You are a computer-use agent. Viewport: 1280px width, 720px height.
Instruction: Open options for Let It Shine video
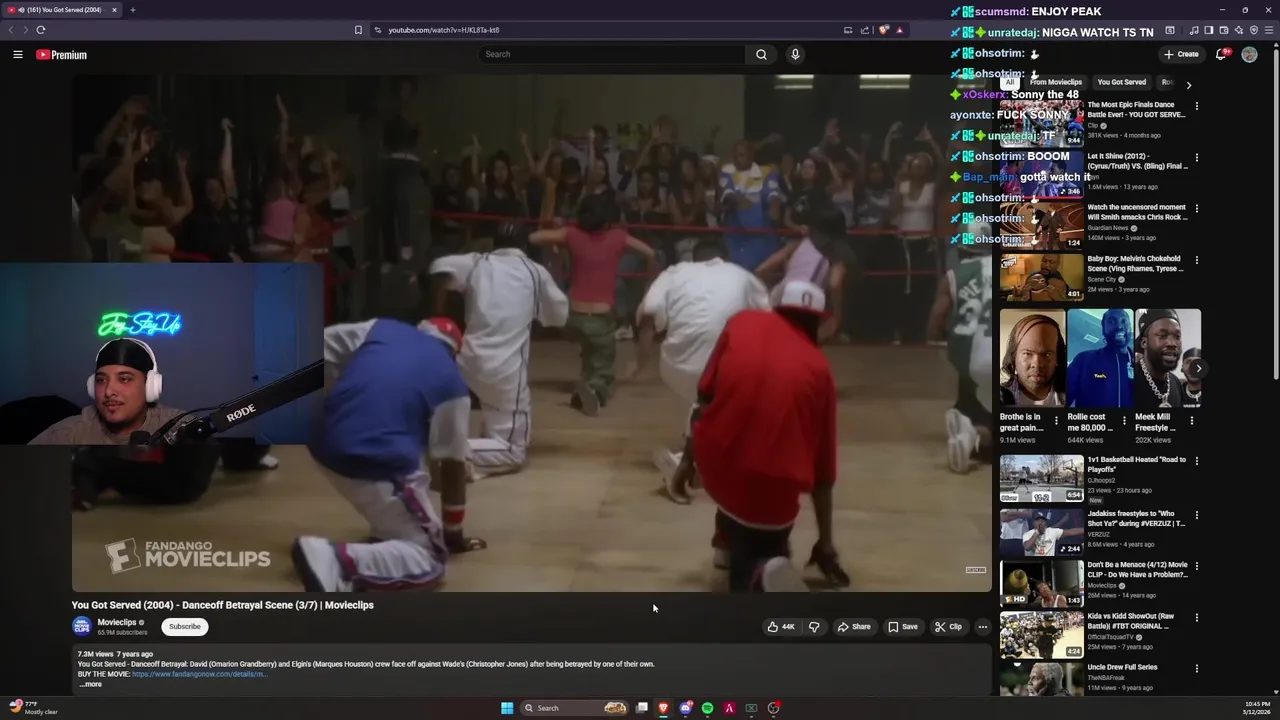[1196, 158]
